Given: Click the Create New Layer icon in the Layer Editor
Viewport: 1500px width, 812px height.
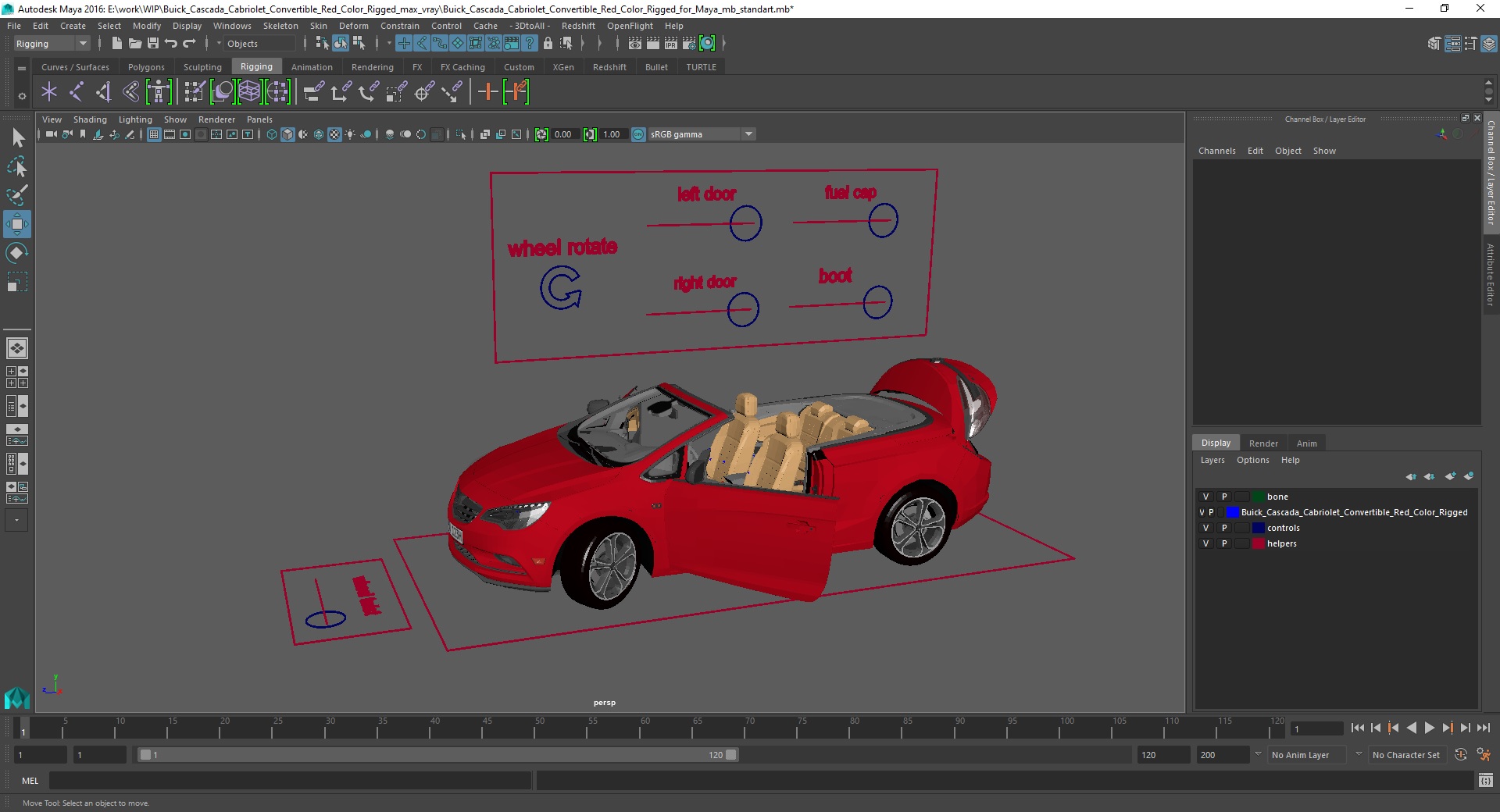Looking at the screenshot, I should pyautogui.click(x=1451, y=476).
